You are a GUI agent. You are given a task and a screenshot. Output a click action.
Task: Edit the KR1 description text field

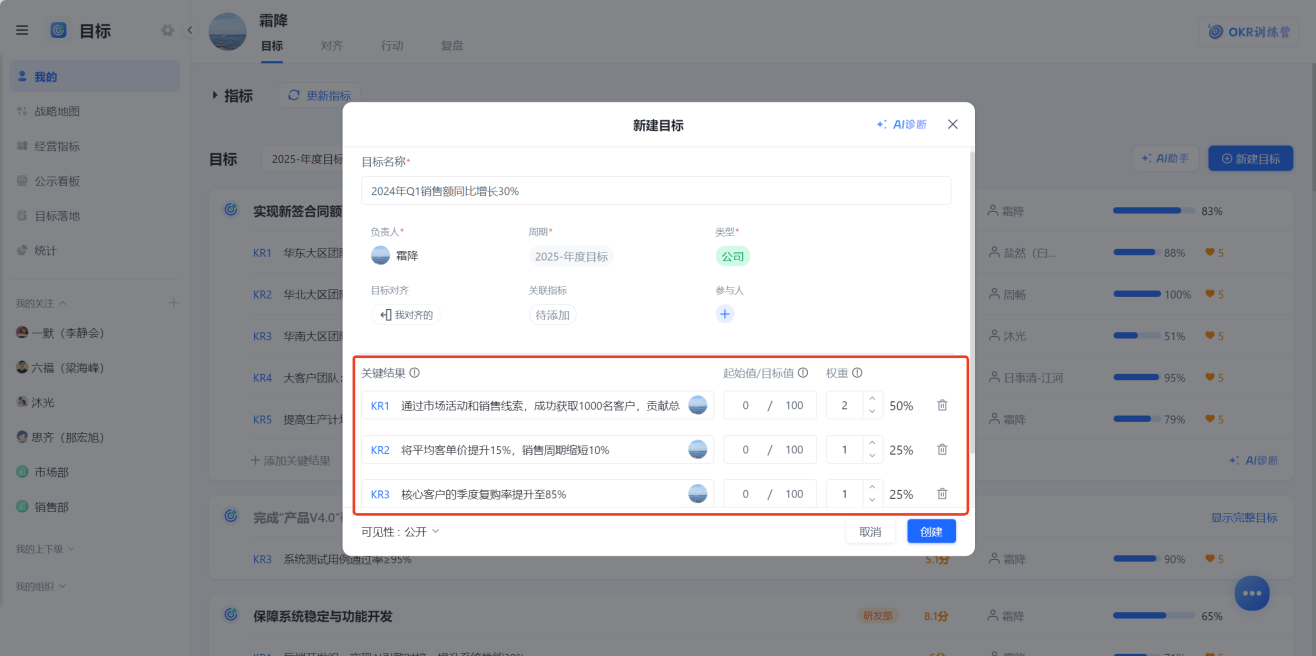[x=538, y=405]
